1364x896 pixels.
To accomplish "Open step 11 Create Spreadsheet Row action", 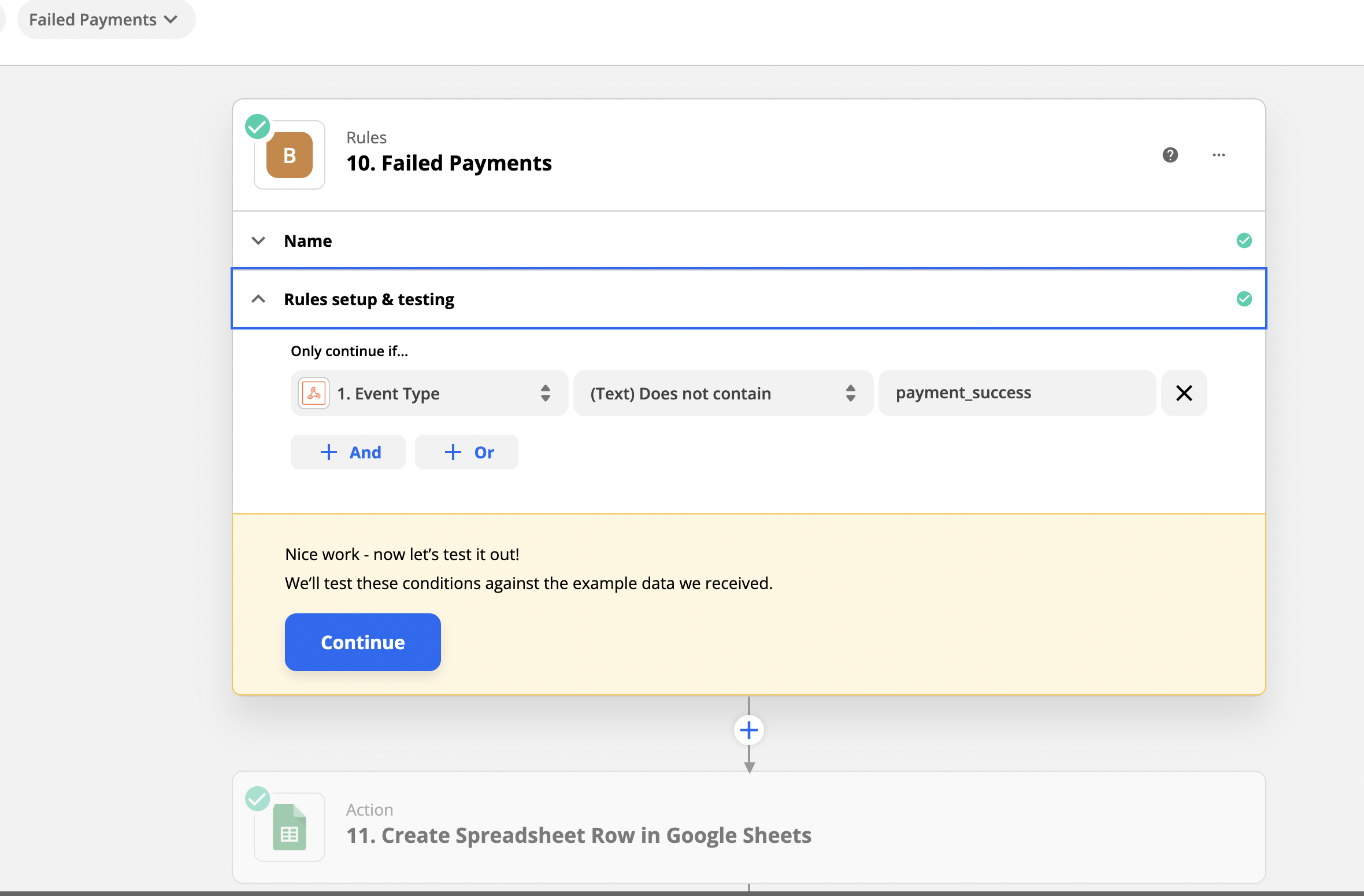I will [749, 827].
